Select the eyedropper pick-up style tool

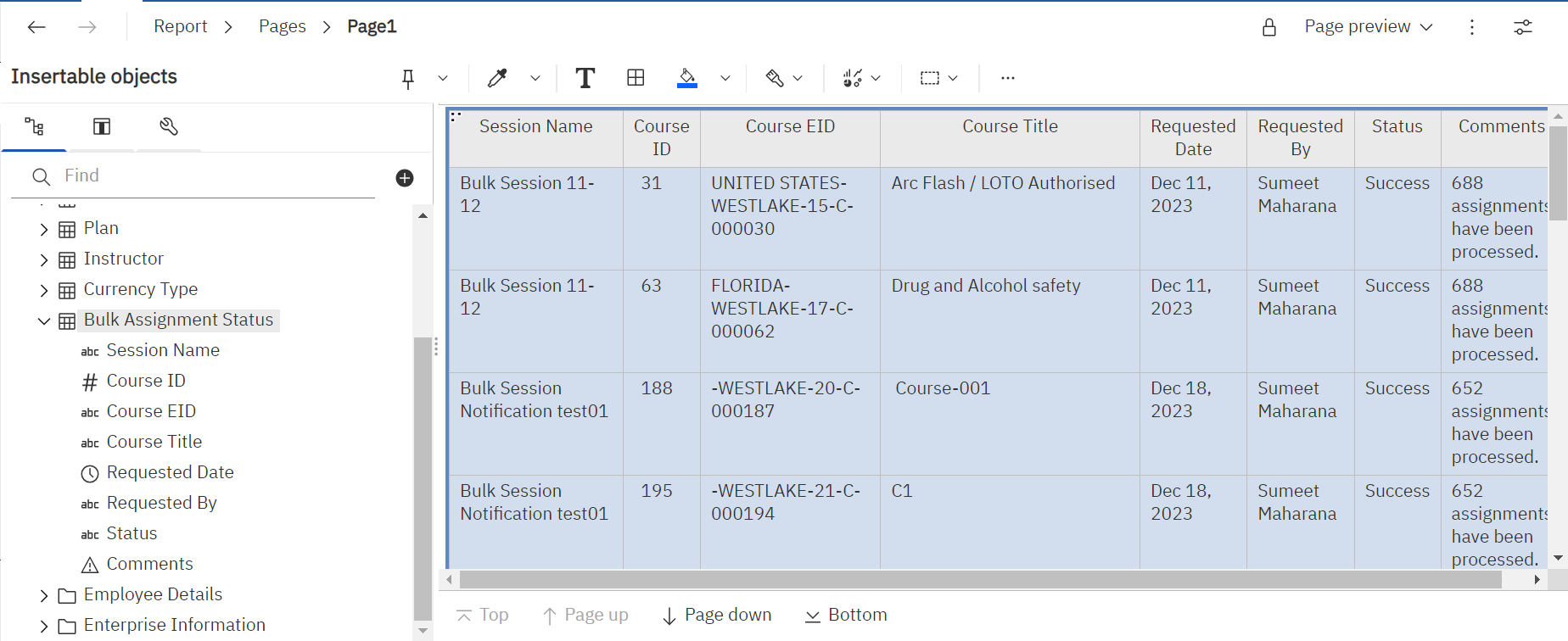(497, 78)
